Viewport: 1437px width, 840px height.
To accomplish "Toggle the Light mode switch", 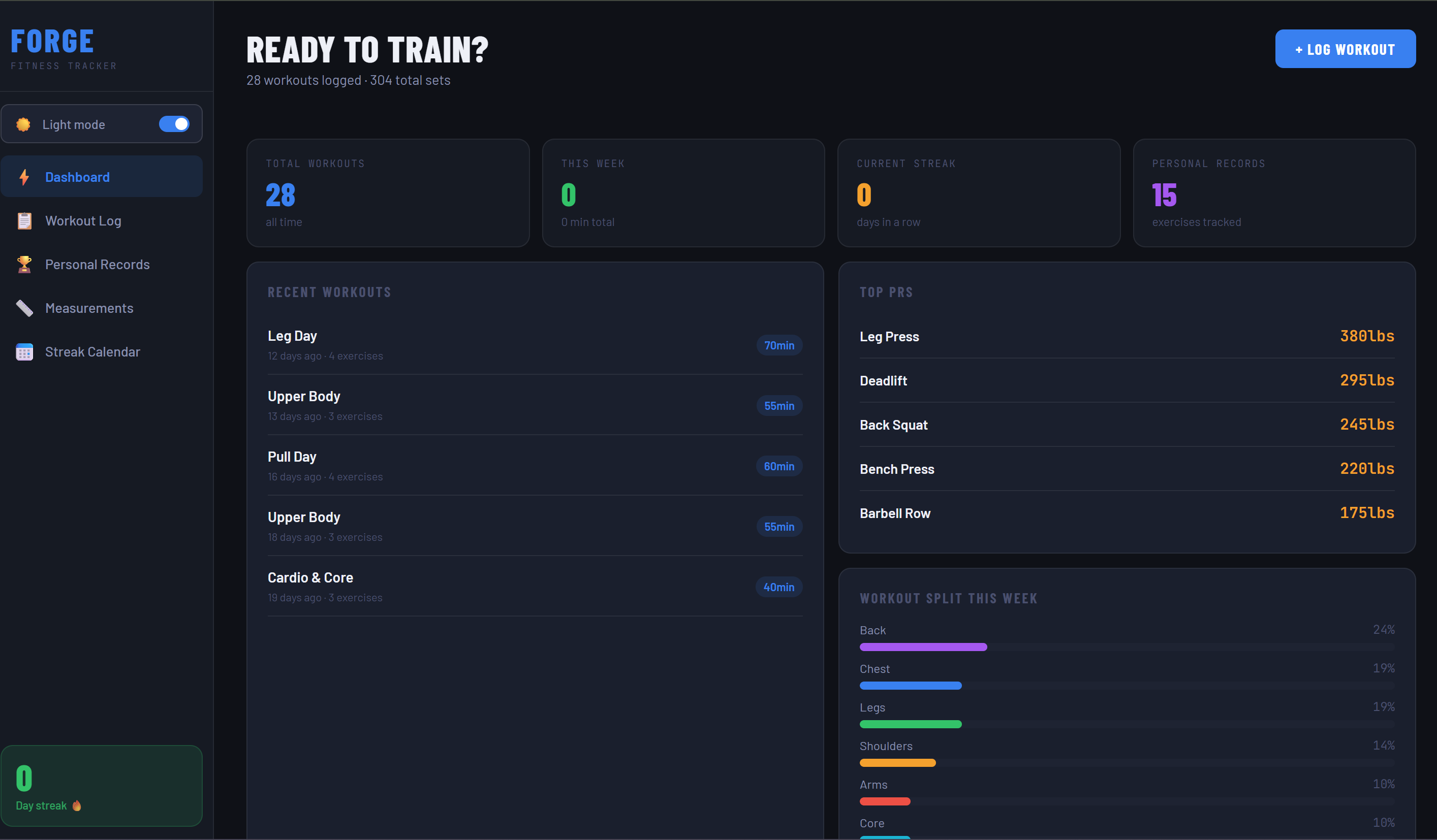I will click(174, 123).
